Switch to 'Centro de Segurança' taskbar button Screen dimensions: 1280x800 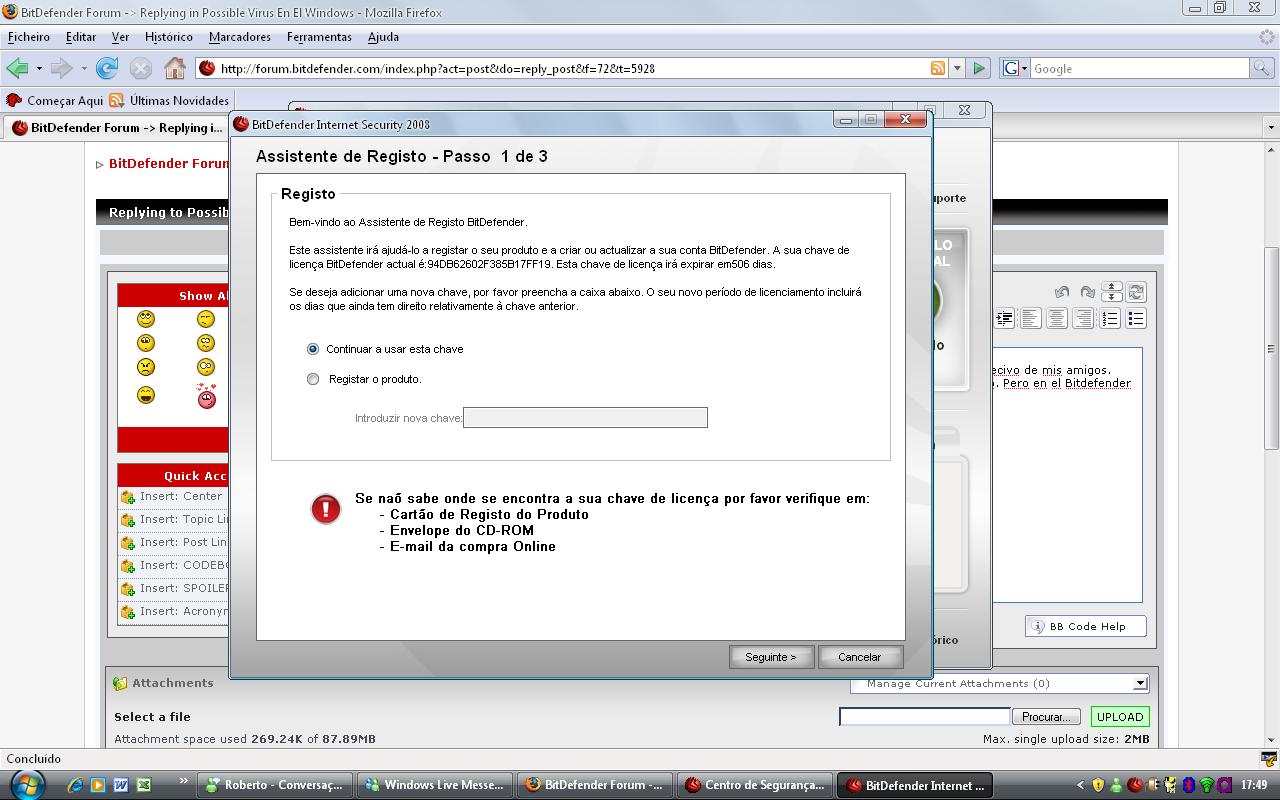(x=755, y=785)
